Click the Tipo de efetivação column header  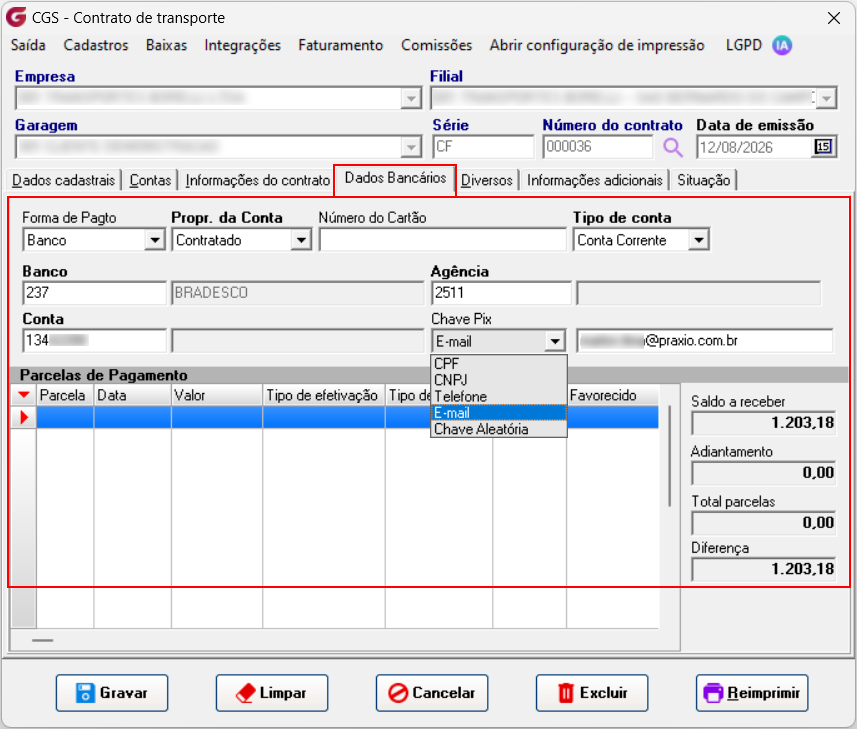point(324,395)
